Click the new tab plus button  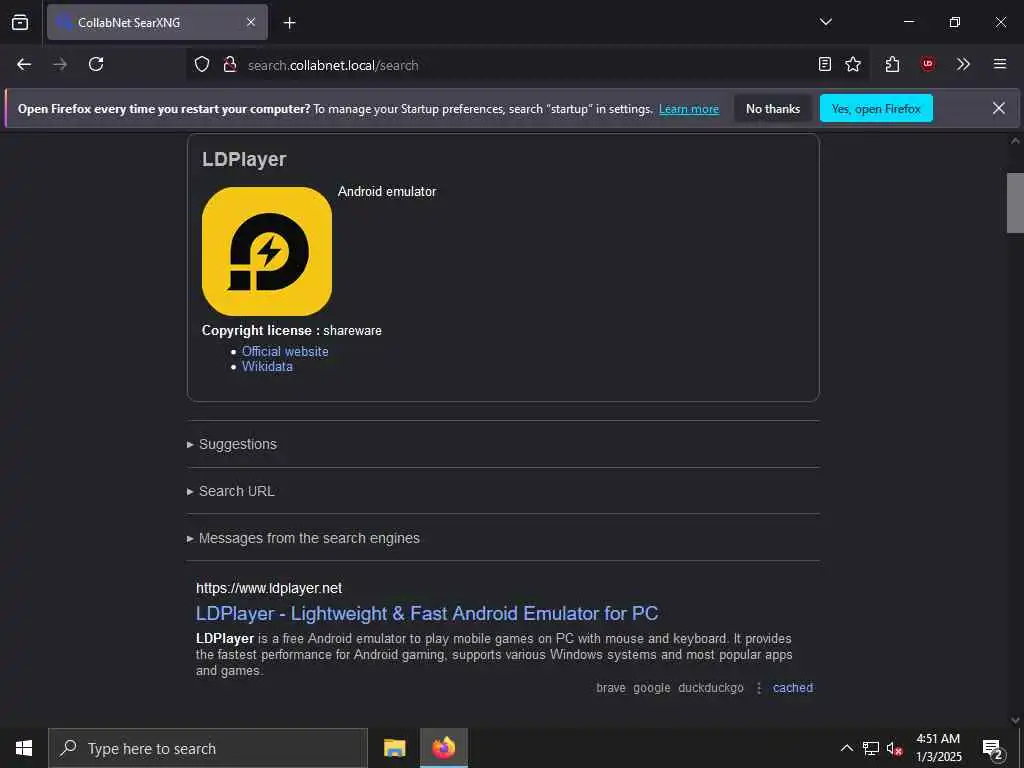pos(289,23)
